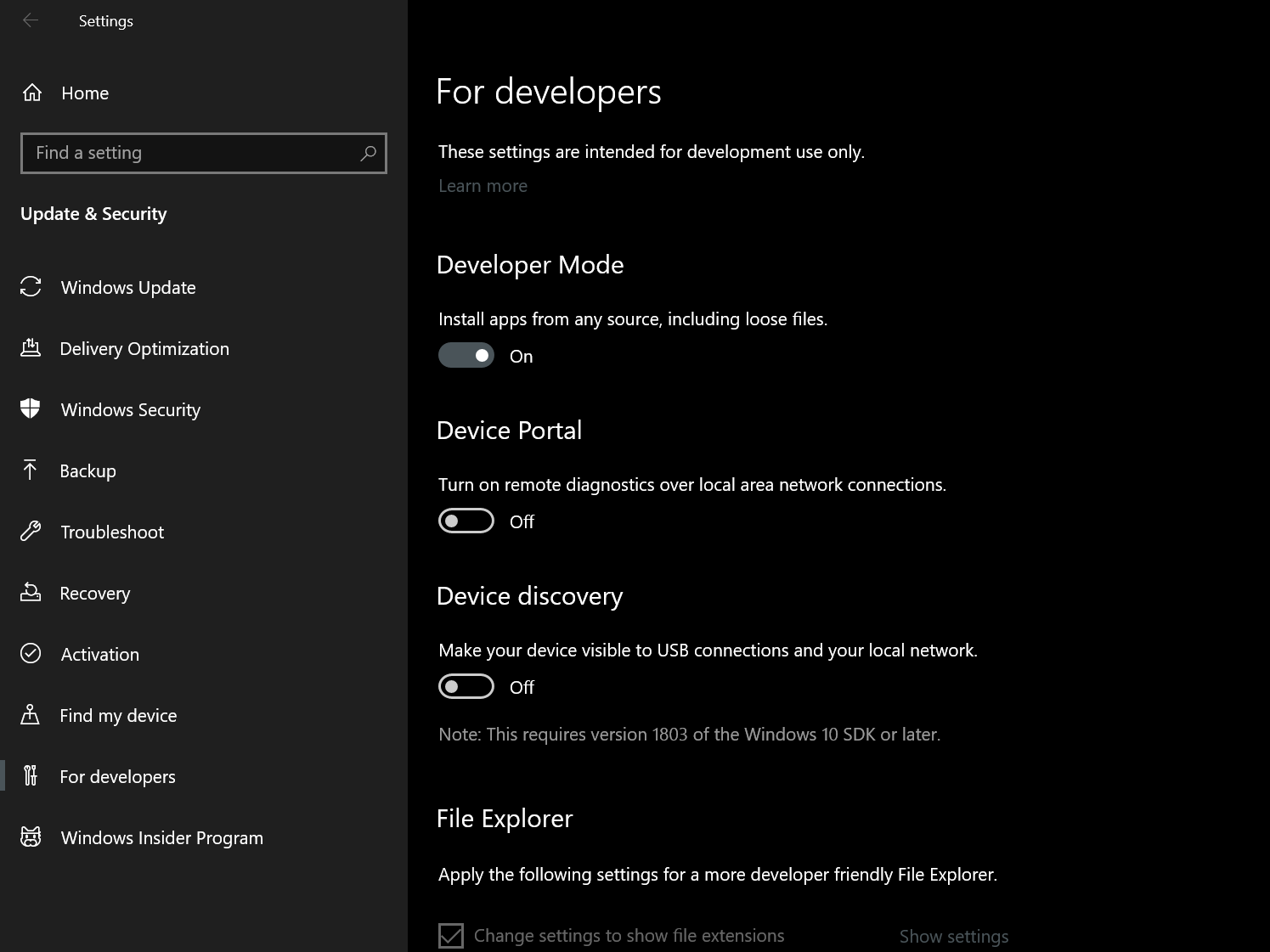Screen dimensions: 1270x952
Task: Focus the Find a setting search box
Action: coord(204,153)
